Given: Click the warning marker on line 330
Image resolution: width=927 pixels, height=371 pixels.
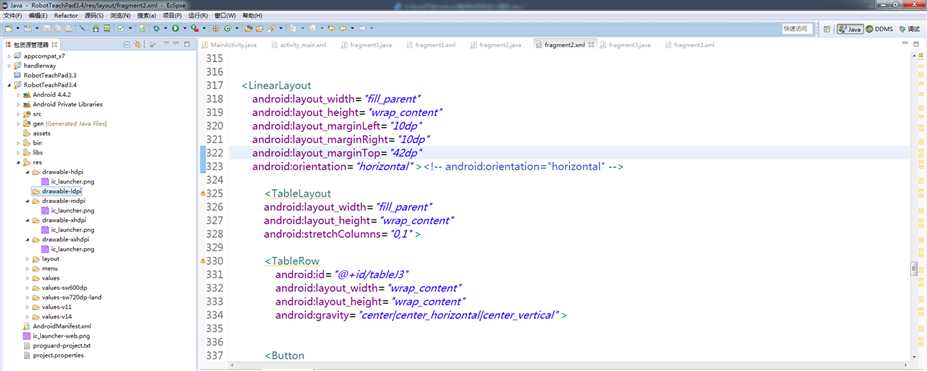Looking at the screenshot, I should coord(202,261).
